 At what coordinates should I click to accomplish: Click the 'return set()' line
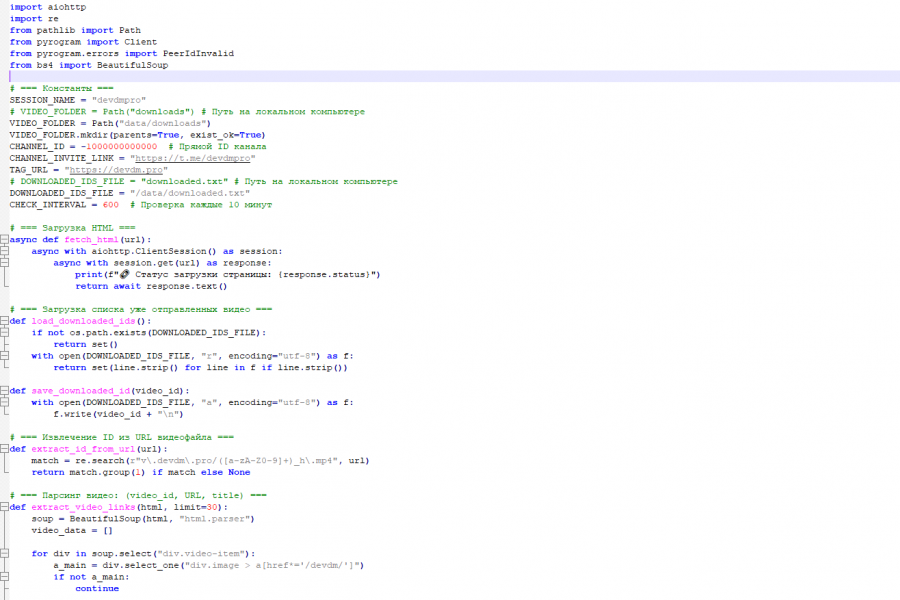(x=86, y=344)
